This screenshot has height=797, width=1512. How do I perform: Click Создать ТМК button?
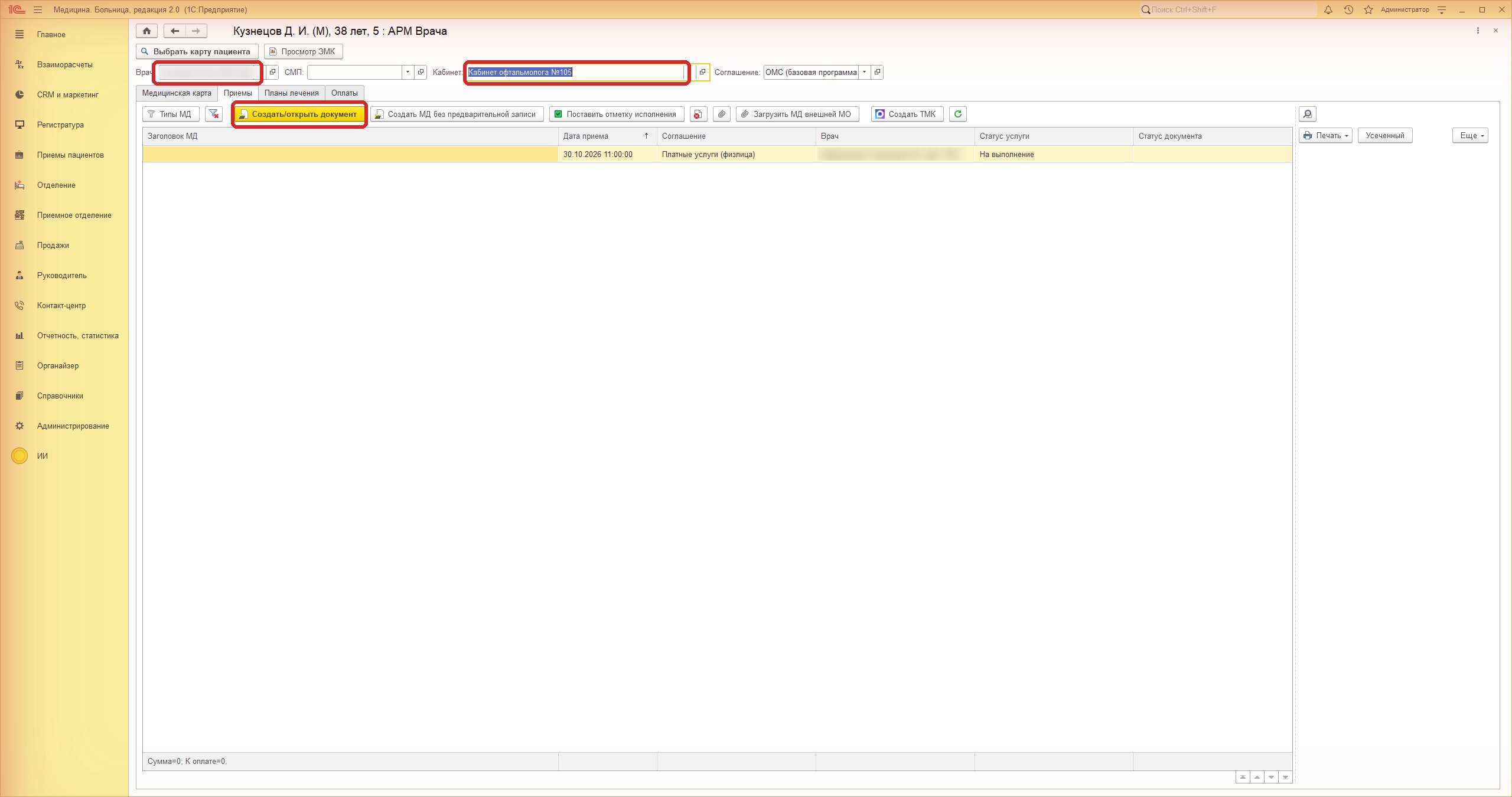pos(907,114)
